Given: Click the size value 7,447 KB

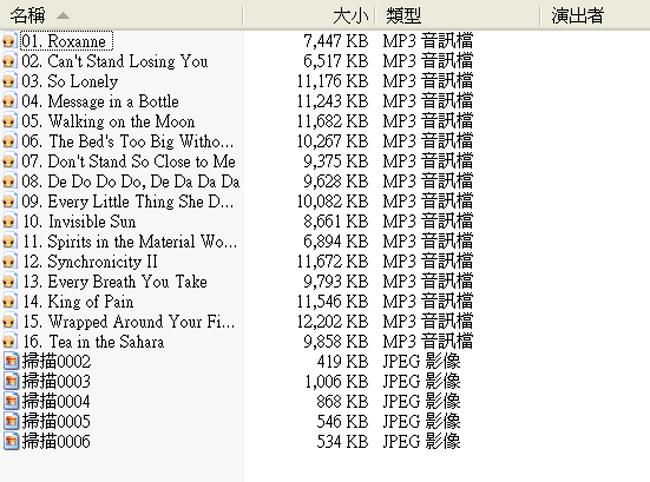Looking at the screenshot, I should pyautogui.click(x=336, y=41).
